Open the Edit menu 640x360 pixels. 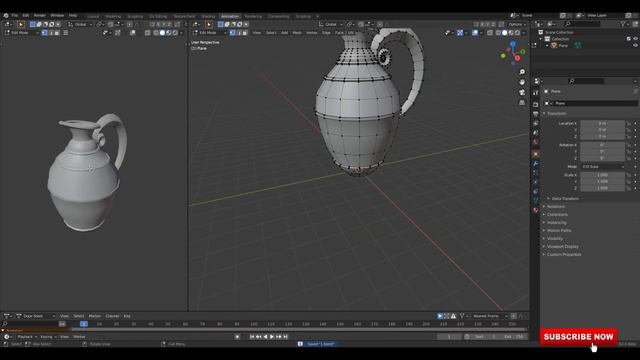pos(26,16)
